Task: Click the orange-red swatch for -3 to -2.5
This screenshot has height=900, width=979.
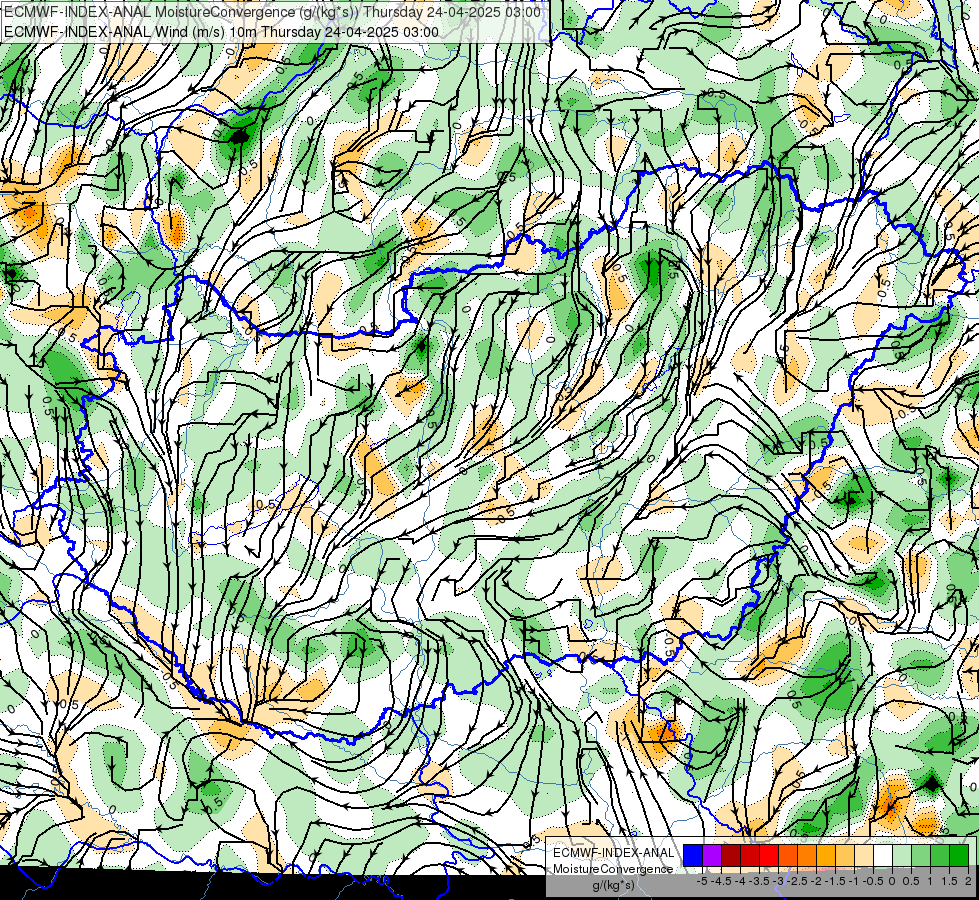Action: pos(788,855)
